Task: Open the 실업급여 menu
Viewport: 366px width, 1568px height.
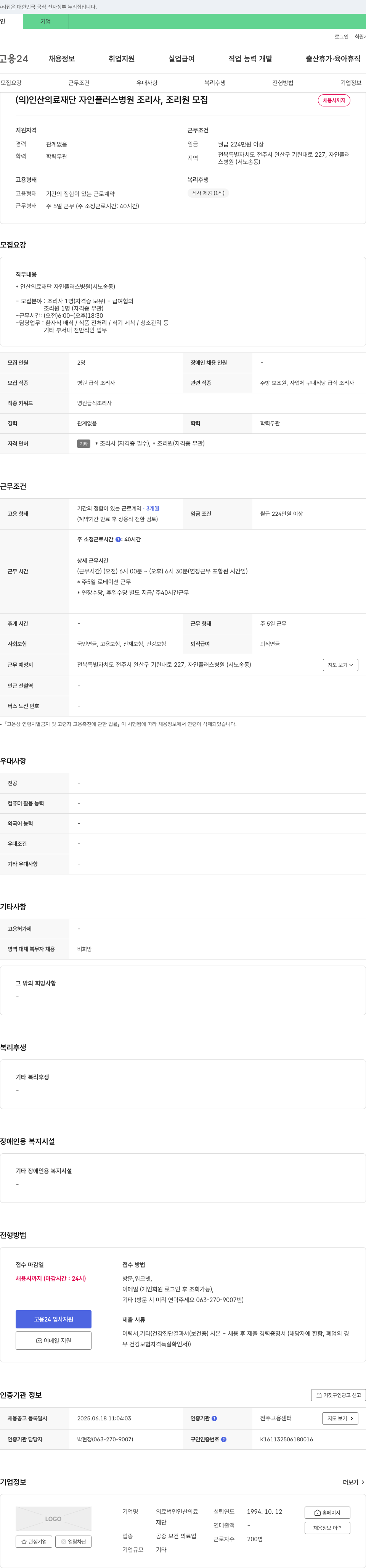Action: point(181,58)
